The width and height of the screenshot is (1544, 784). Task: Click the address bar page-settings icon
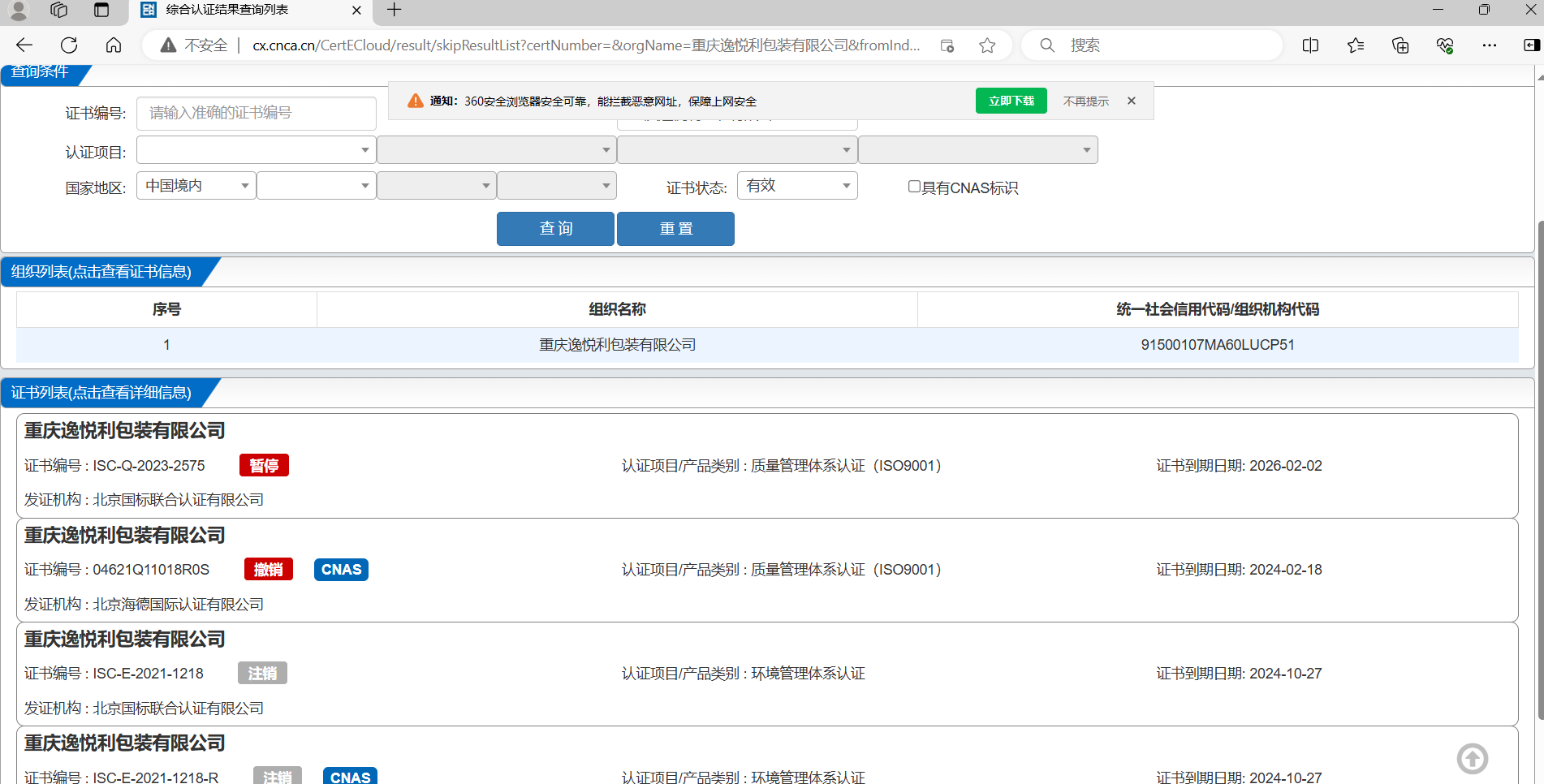(x=947, y=45)
